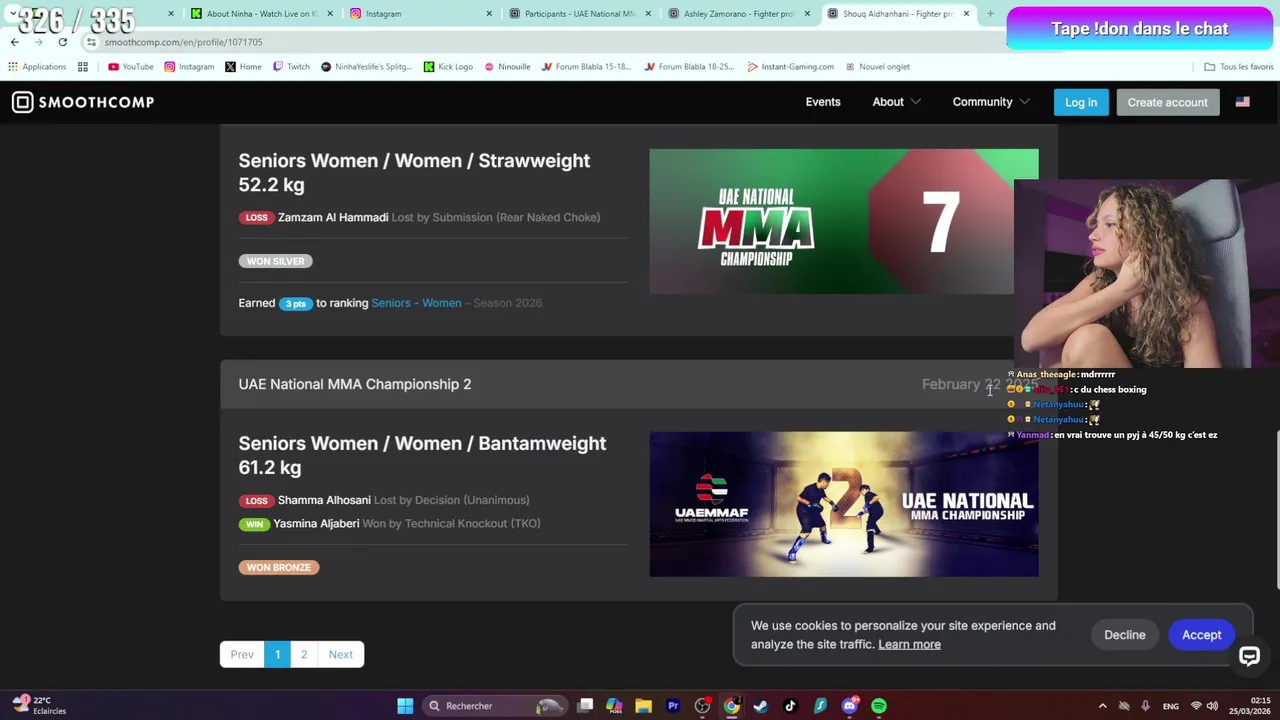Click the microphone tray icon
Viewport: 1280px width, 720px height.
point(1145,706)
